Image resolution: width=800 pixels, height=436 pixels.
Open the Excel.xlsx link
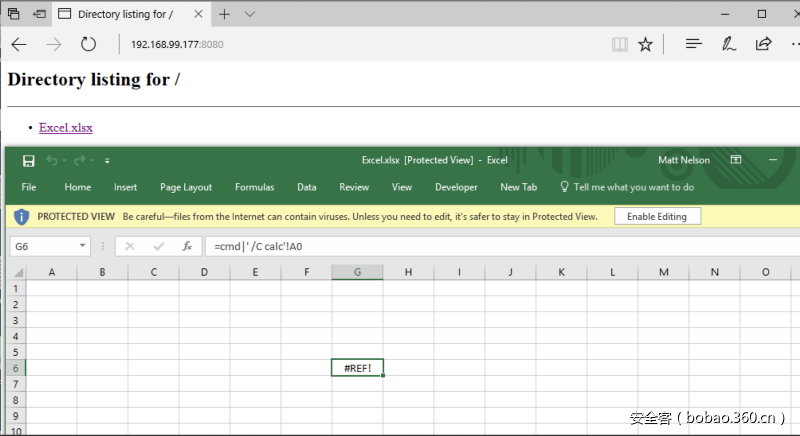(65, 127)
